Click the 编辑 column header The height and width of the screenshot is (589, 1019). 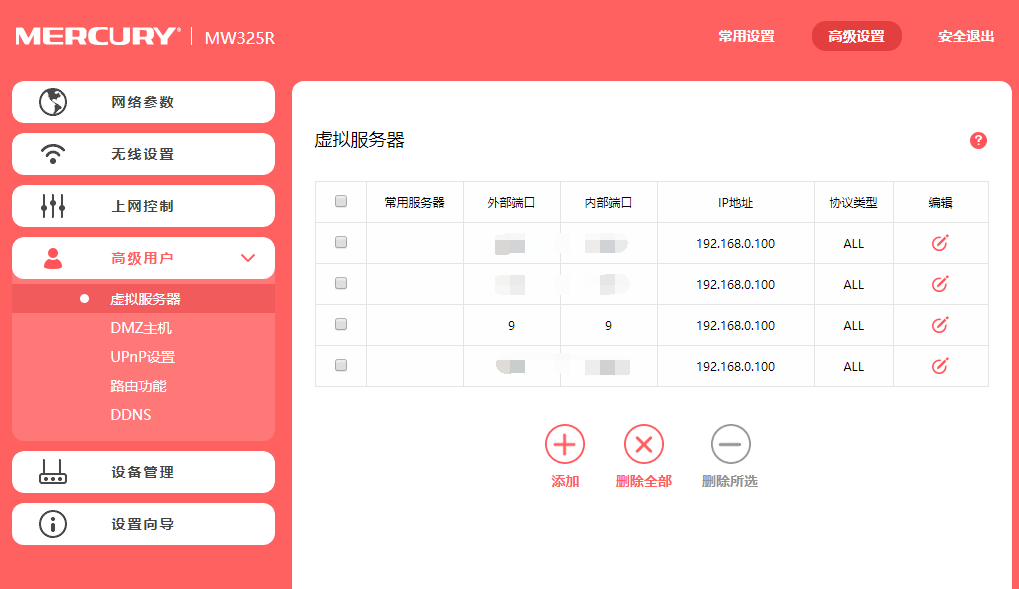(x=940, y=202)
